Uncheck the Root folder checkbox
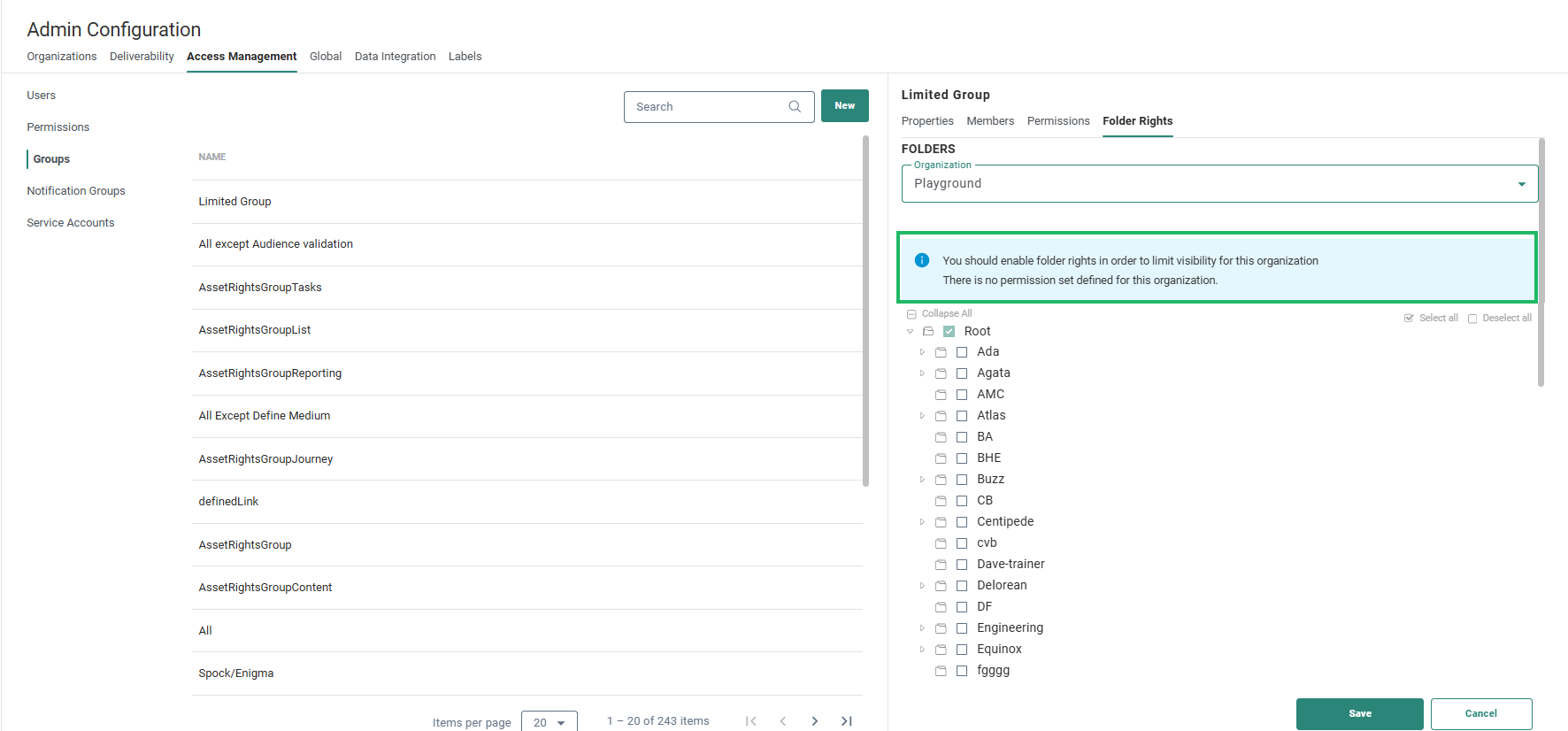This screenshot has width=1568, height=731. coord(949,332)
